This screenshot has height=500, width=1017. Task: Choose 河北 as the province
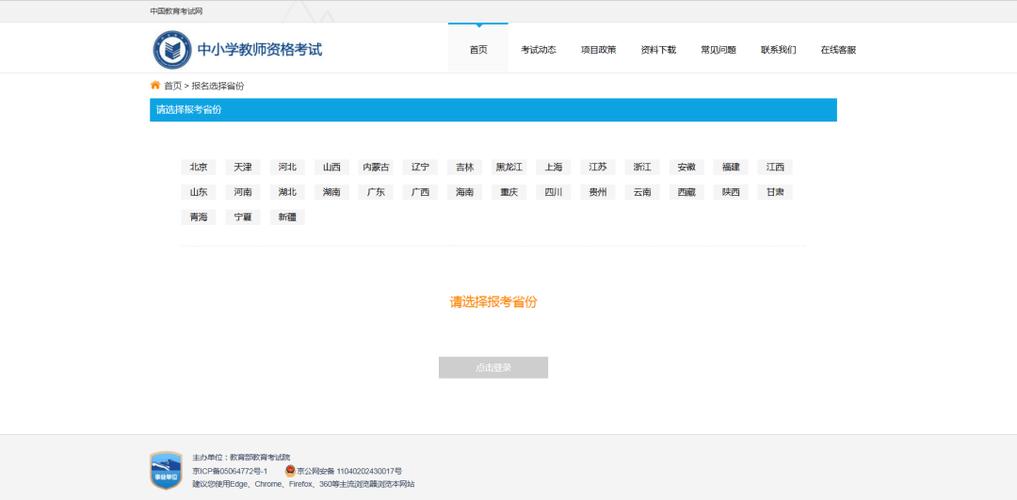click(x=287, y=167)
